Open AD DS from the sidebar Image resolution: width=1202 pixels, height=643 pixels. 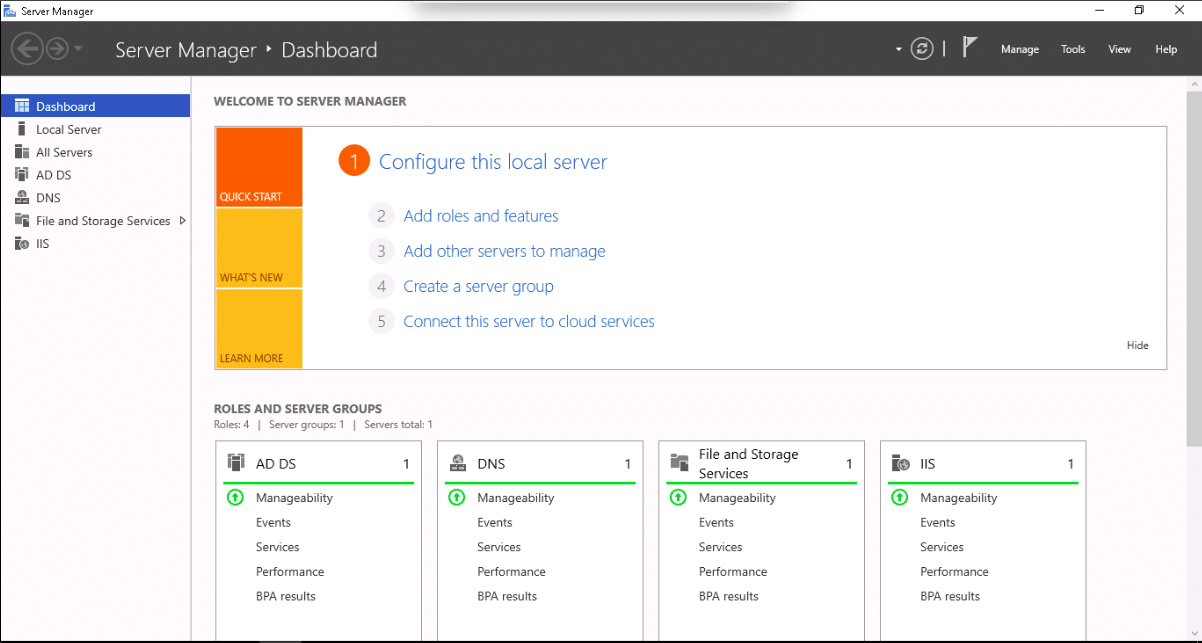tap(95, 175)
